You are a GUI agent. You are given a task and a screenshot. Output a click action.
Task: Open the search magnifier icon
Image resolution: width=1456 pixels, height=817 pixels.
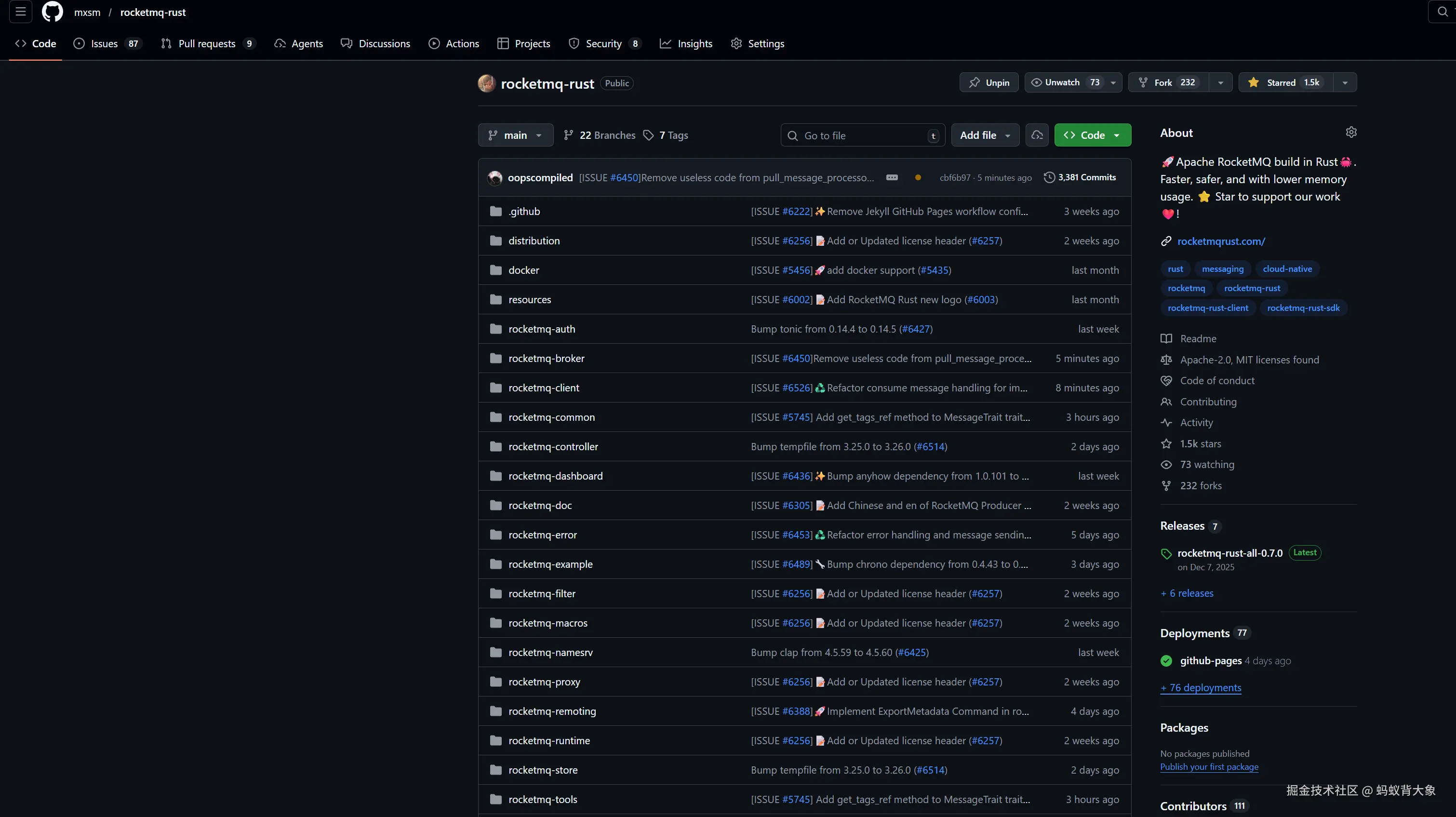point(1443,12)
